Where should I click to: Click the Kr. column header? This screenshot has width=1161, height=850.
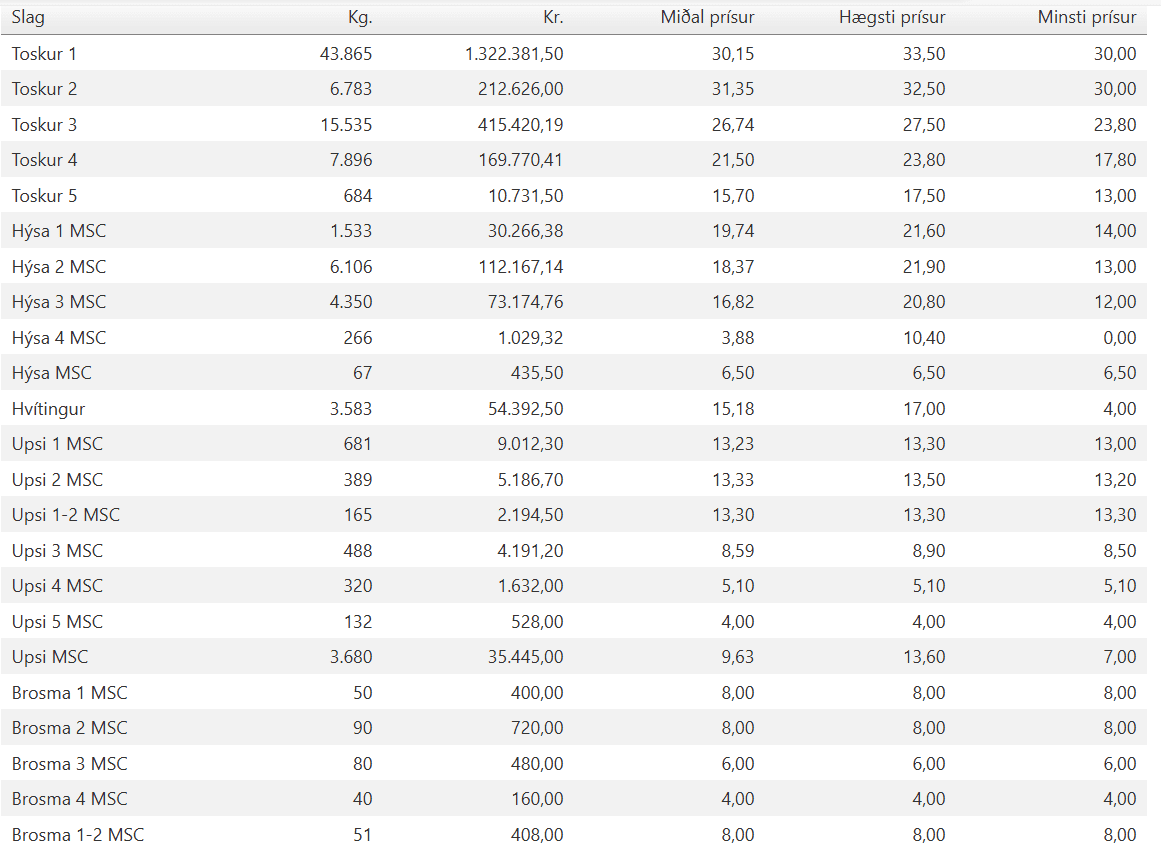click(552, 17)
